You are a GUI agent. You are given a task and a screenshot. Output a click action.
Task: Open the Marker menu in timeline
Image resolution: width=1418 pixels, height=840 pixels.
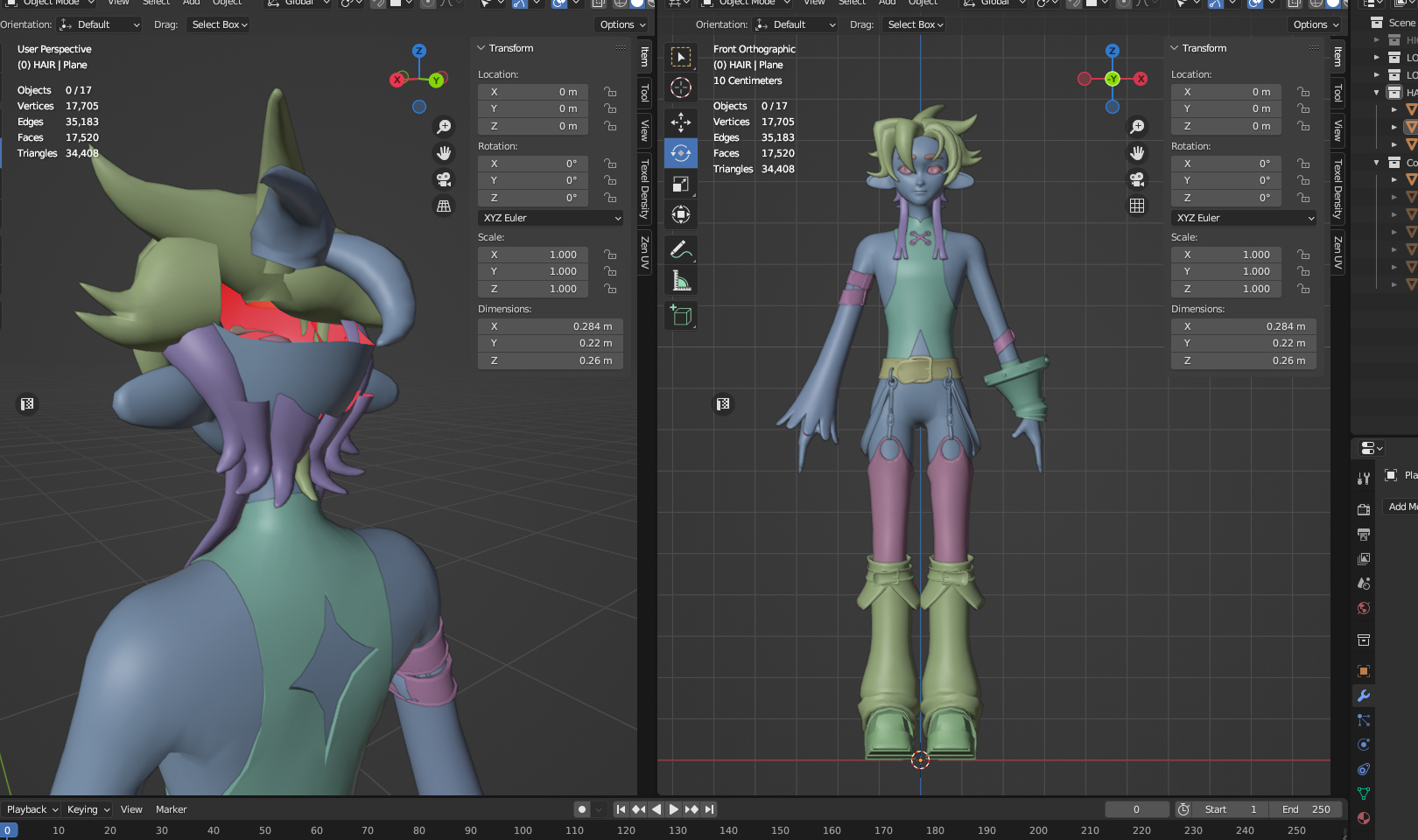pos(171,809)
